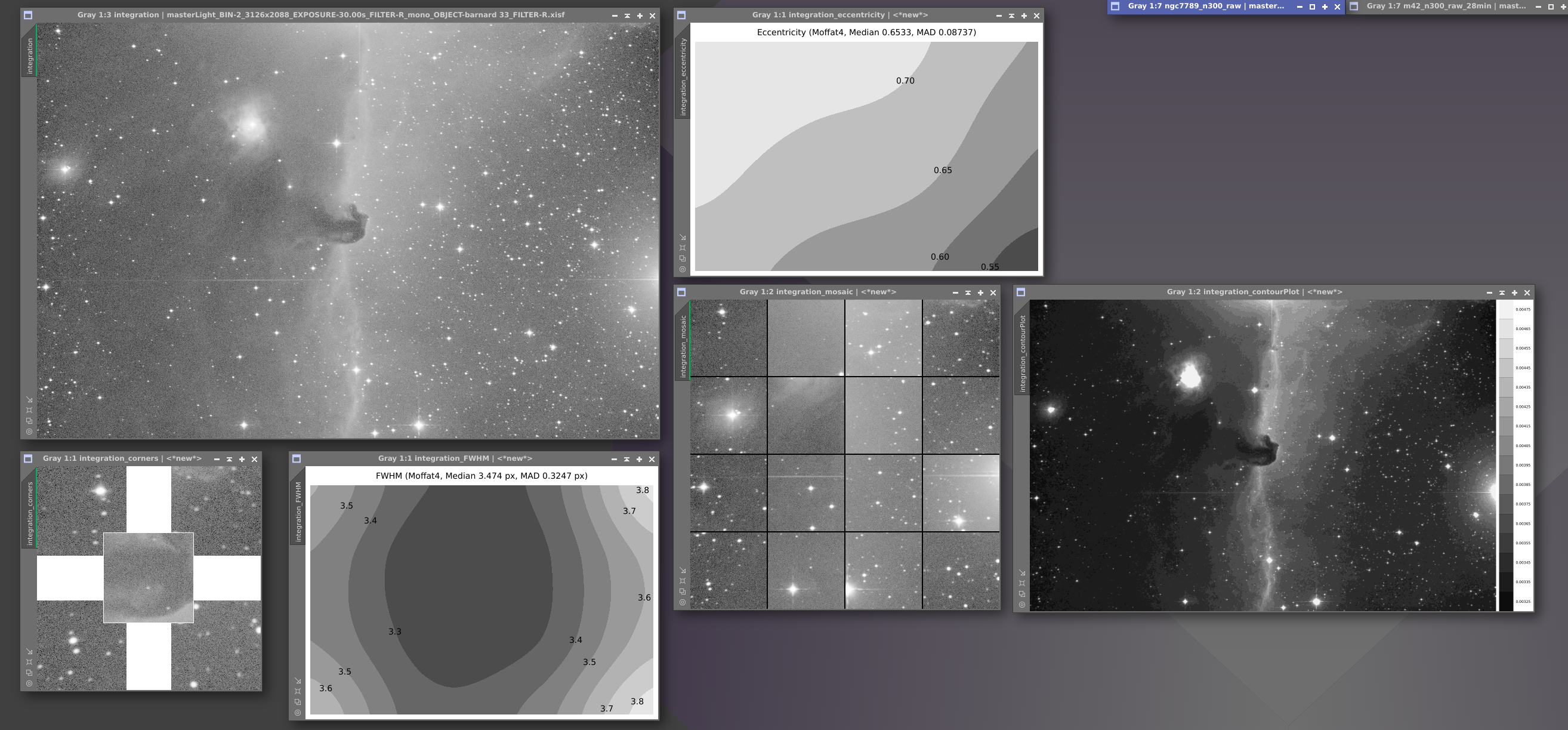
Task: Click the concentric circle icon in the integration_contourPlot window
Action: pos(1022,605)
